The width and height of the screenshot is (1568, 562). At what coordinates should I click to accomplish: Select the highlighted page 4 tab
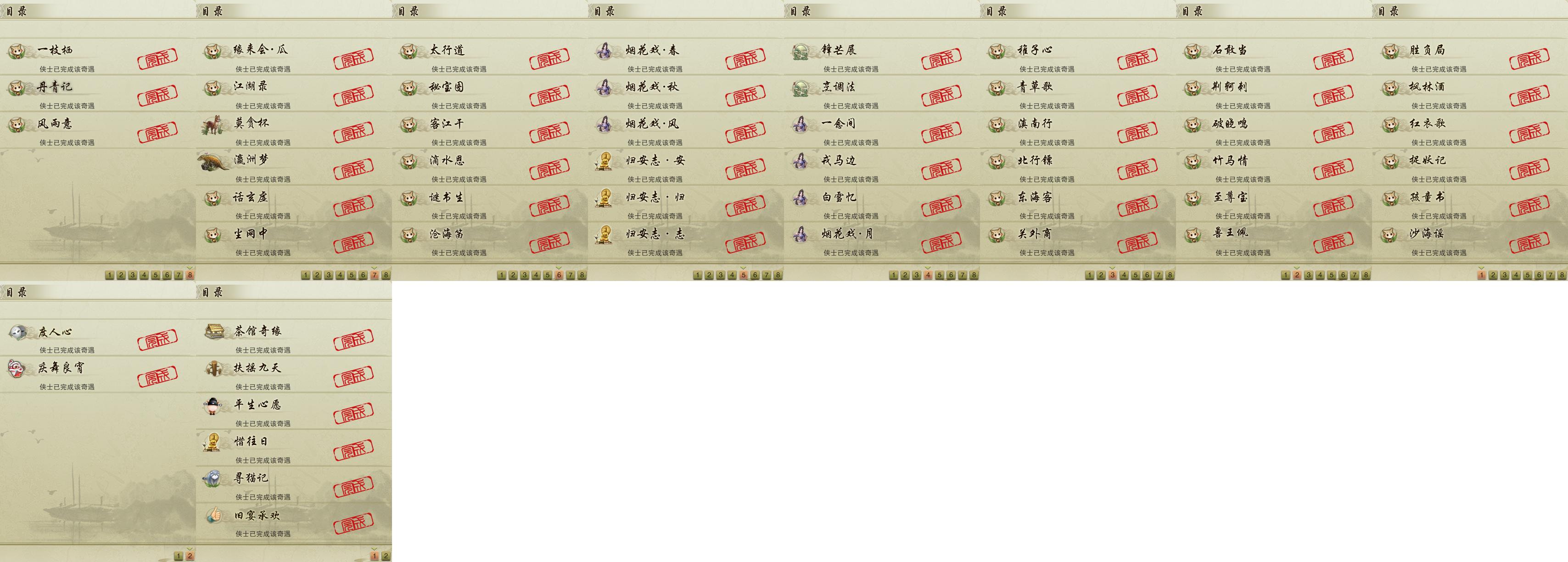click(x=928, y=275)
